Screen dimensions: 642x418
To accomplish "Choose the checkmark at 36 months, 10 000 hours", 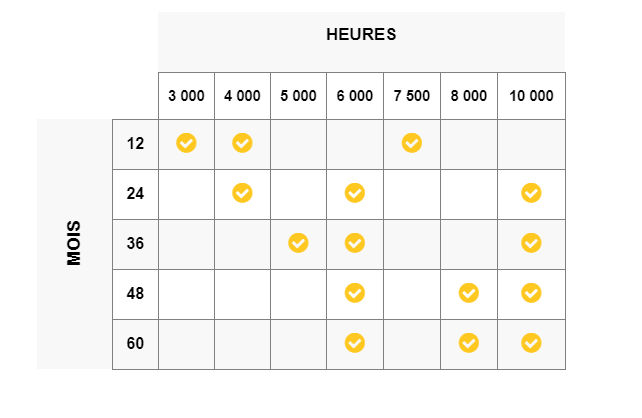I will [531, 243].
